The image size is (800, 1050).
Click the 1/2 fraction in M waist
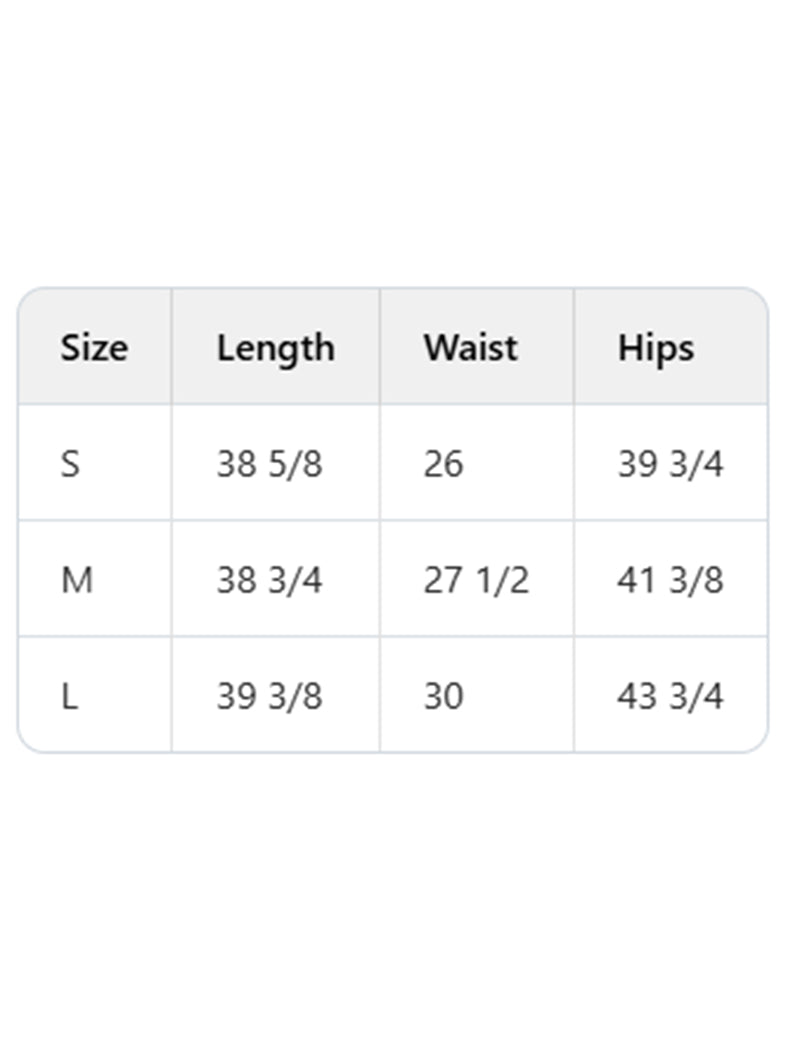coord(502,580)
